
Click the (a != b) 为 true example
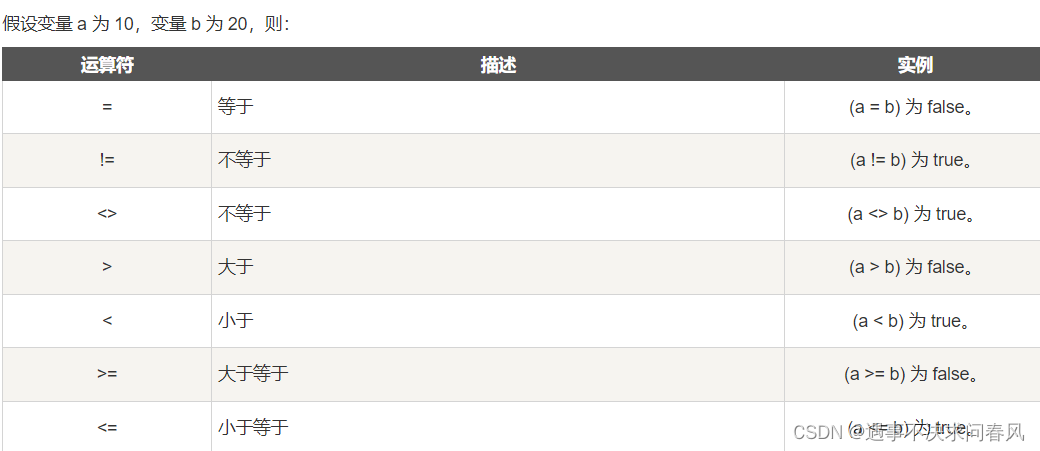pyautogui.click(x=912, y=161)
